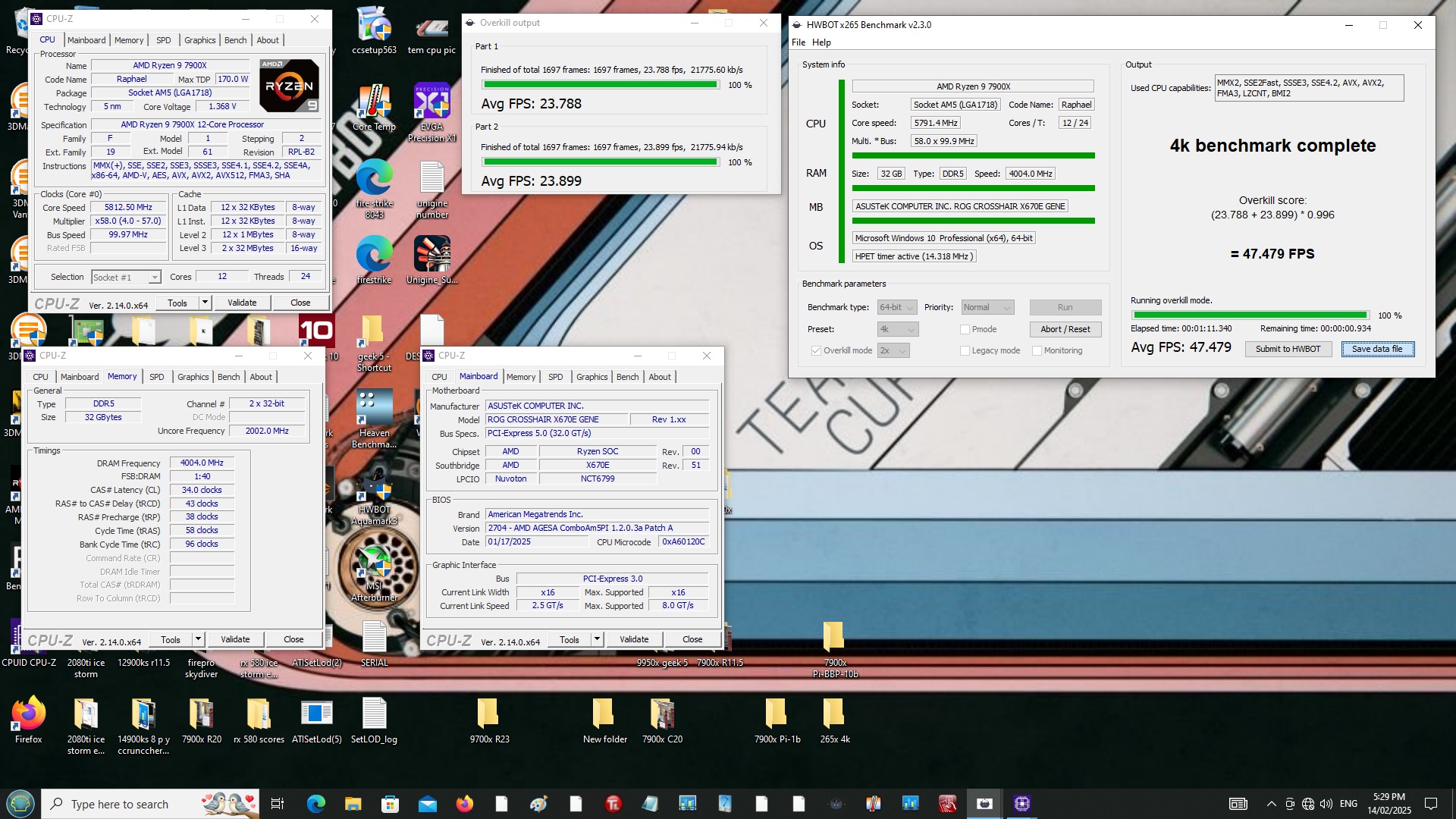Enable the Legacy mode checkbox
The width and height of the screenshot is (1456, 819).
965,350
